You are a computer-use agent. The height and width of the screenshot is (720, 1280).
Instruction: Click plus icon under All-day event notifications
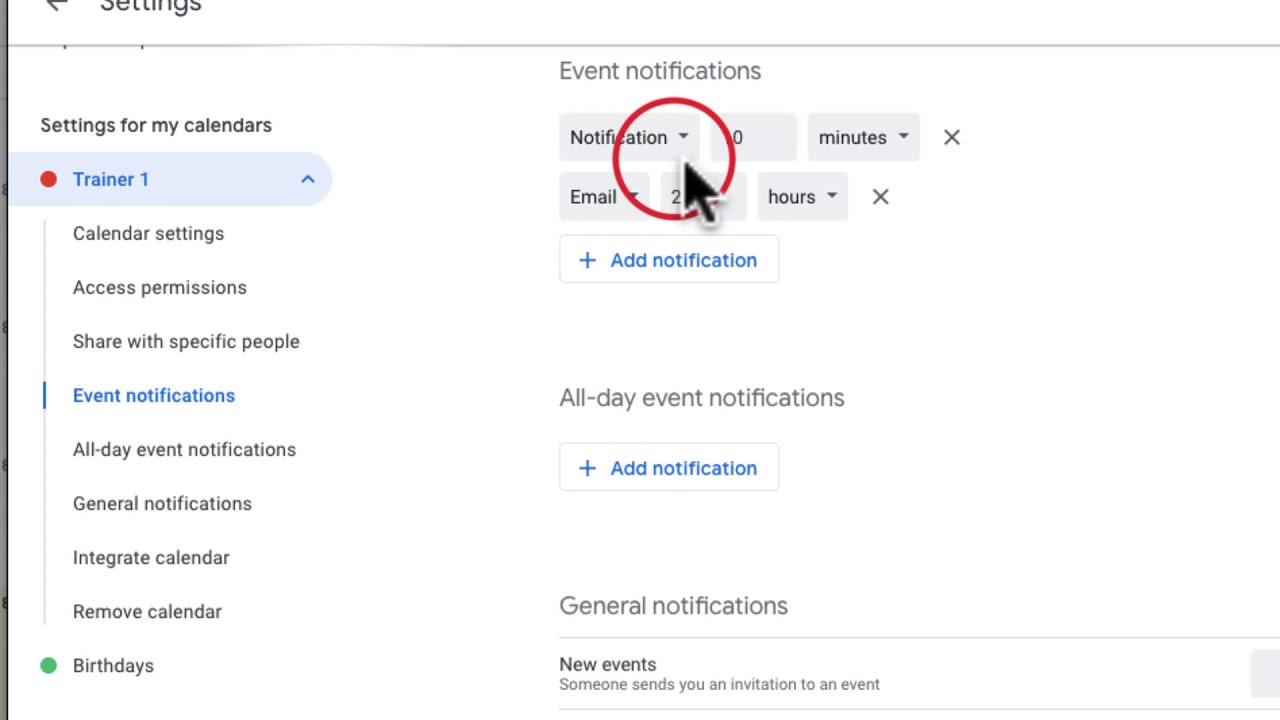587,468
